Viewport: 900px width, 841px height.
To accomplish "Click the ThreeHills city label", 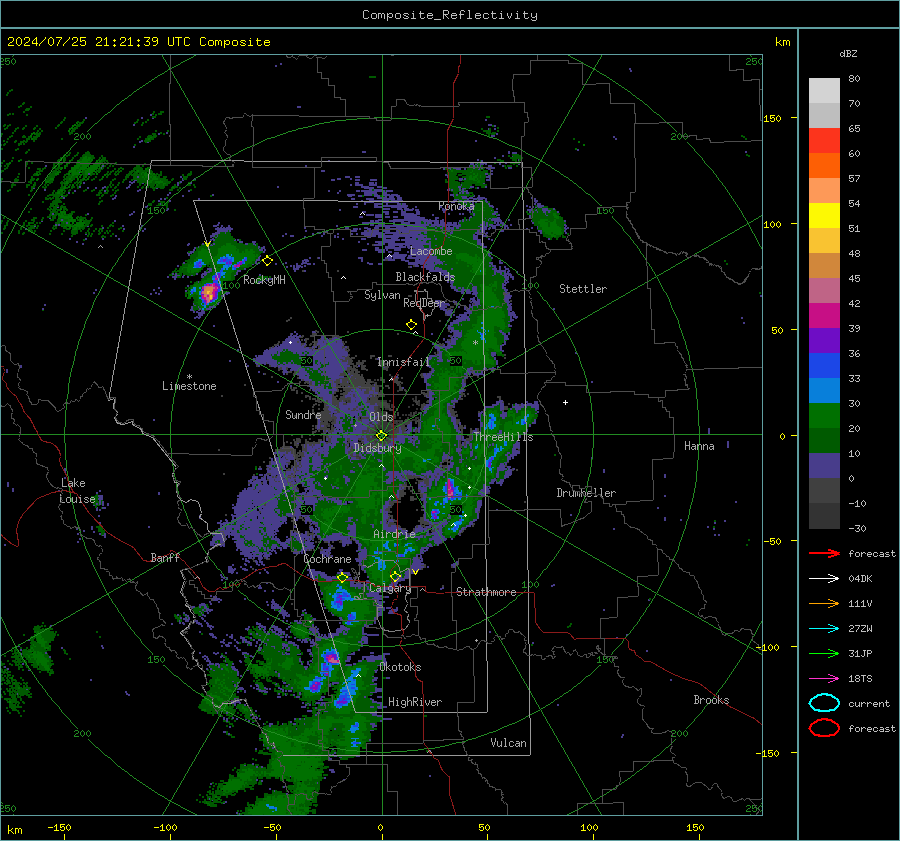I will [x=503, y=437].
